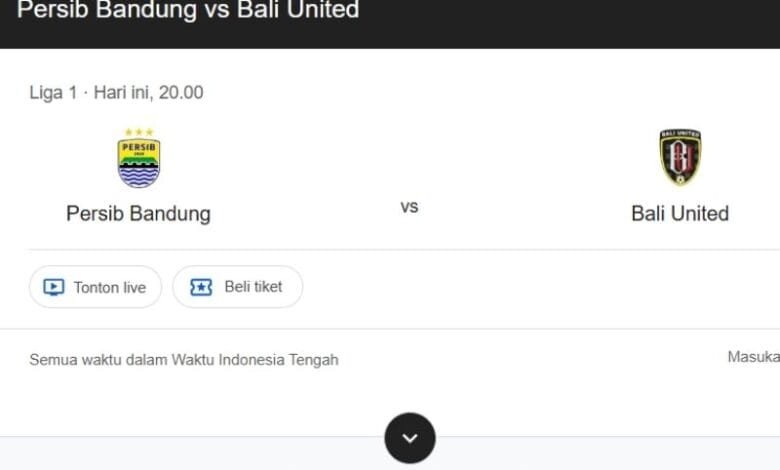Open the Bali United team name
This screenshot has width=780, height=470.
[x=680, y=213]
